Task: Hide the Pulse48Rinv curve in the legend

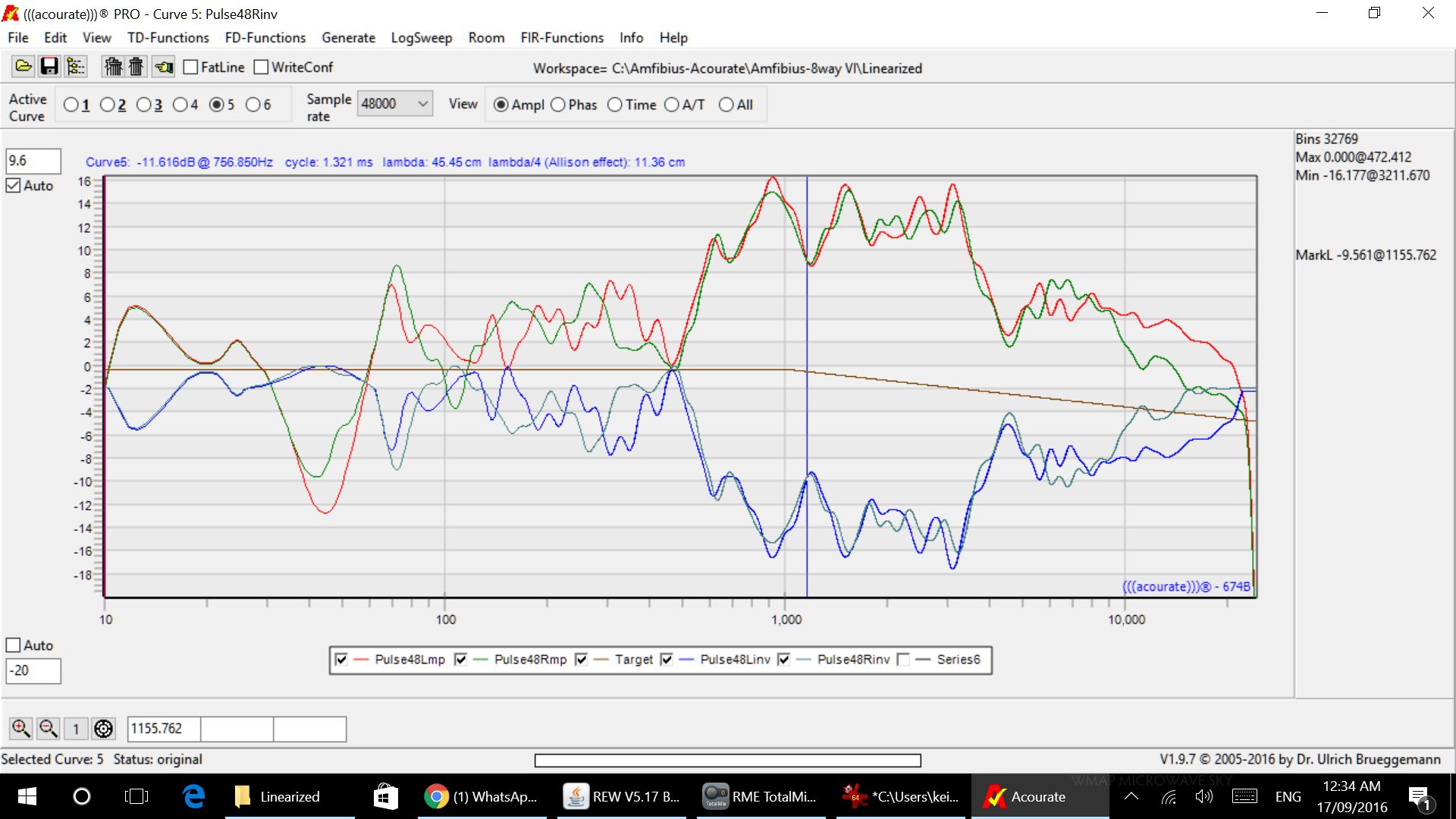Action: 784,660
